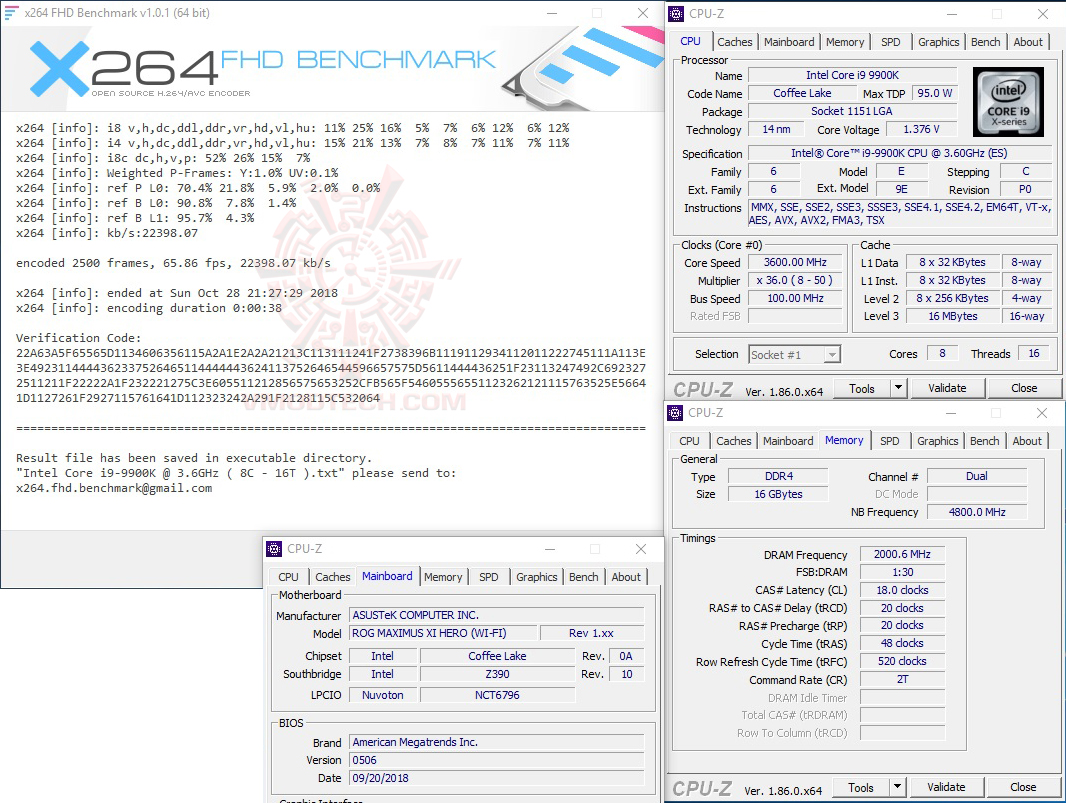
Task: Click the CPU-Z app icon in the Mainboard window title bar
Action: click(x=274, y=549)
